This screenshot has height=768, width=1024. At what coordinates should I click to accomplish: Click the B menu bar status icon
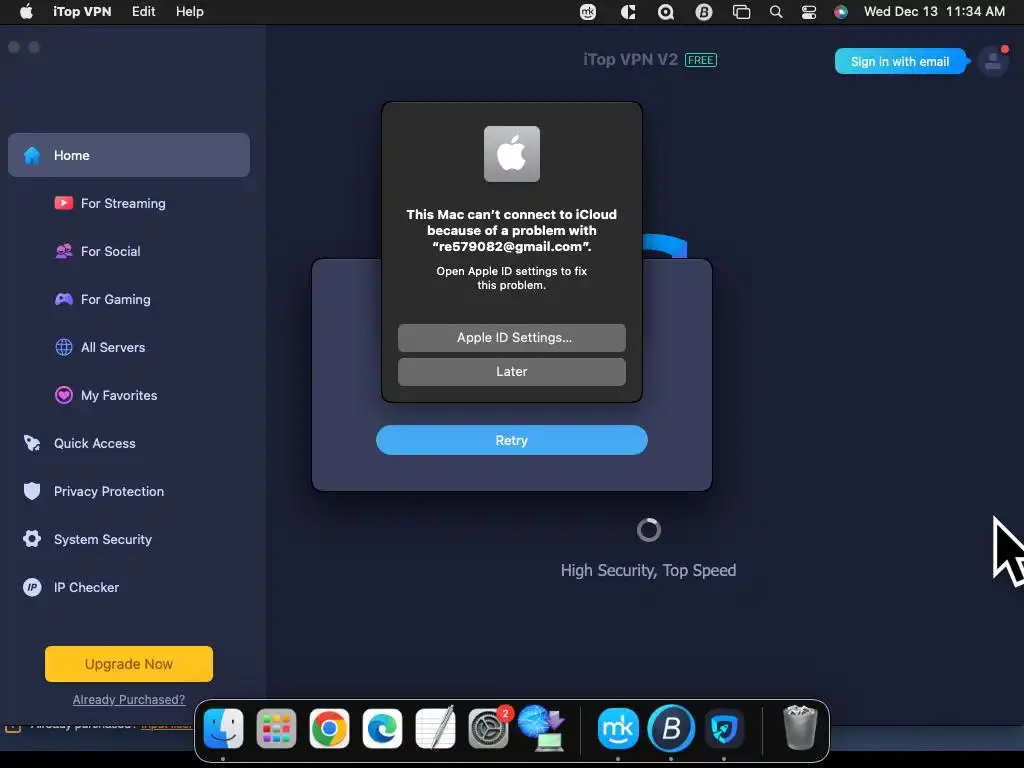(704, 12)
